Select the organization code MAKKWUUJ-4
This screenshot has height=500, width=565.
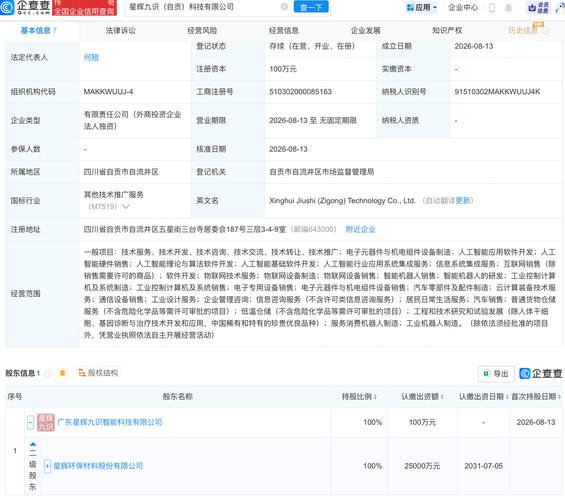click(x=108, y=92)
